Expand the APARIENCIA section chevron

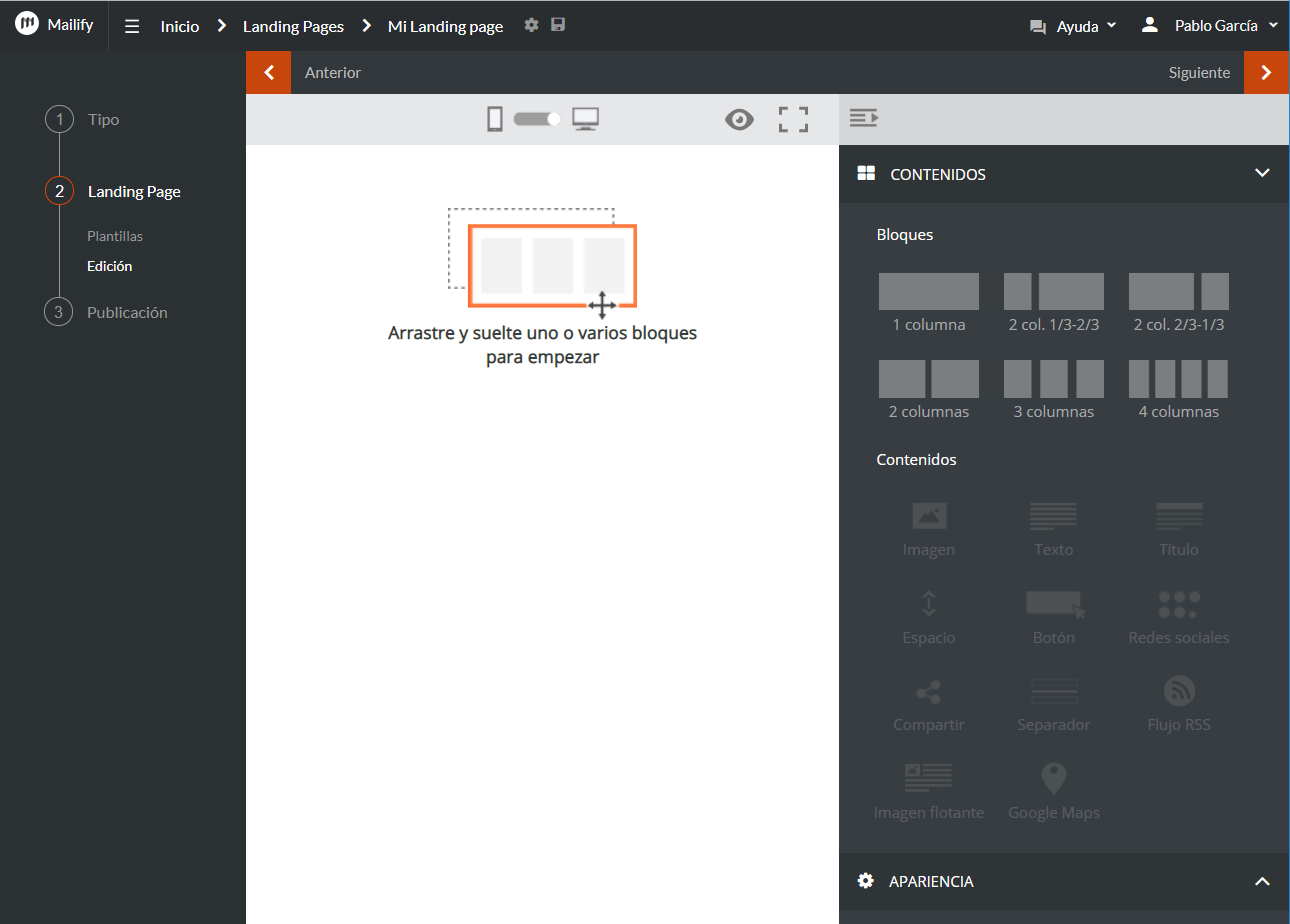1262,881
